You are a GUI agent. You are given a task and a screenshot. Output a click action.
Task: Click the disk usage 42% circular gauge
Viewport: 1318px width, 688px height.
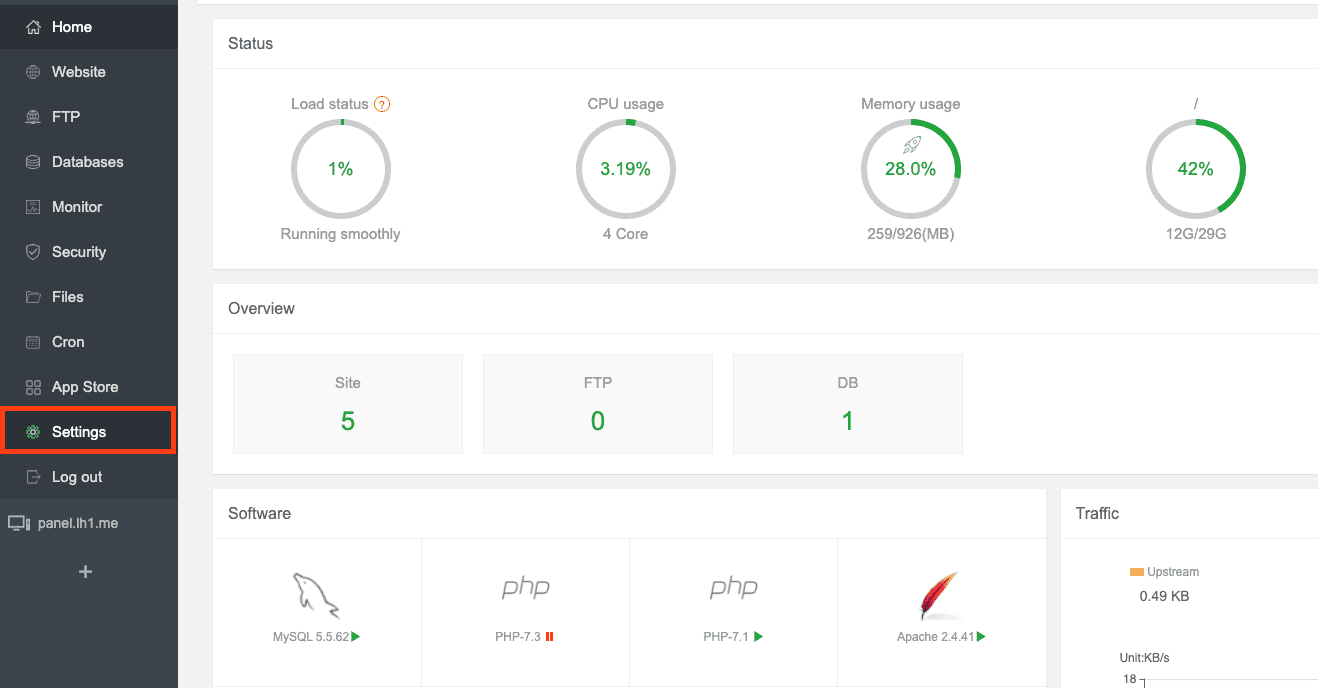(x=1195, y=169)
